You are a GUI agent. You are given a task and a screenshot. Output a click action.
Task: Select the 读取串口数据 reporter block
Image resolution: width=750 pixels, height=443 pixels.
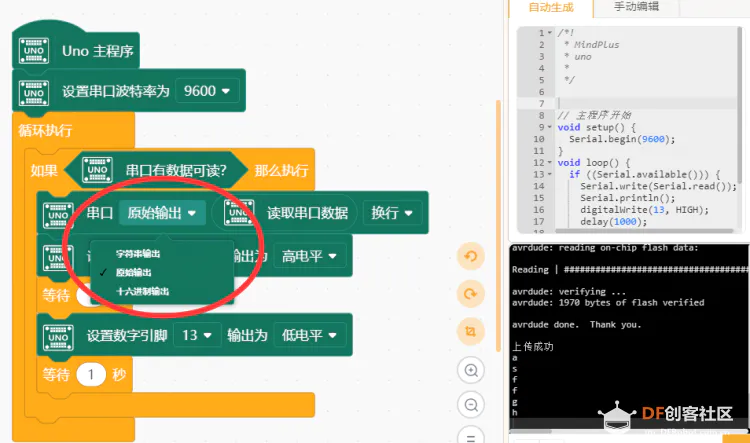(x=286, y=212)
